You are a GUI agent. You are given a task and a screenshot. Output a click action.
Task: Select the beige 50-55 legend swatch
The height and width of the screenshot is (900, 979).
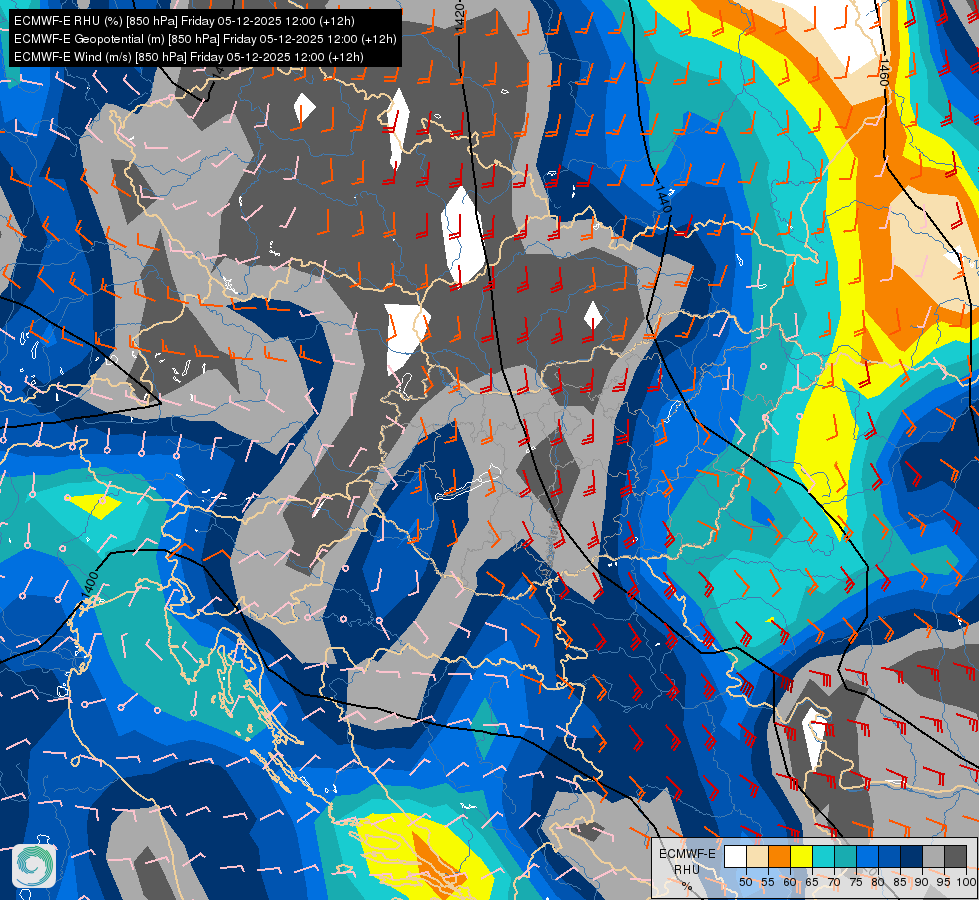click(x=757, y=856)
